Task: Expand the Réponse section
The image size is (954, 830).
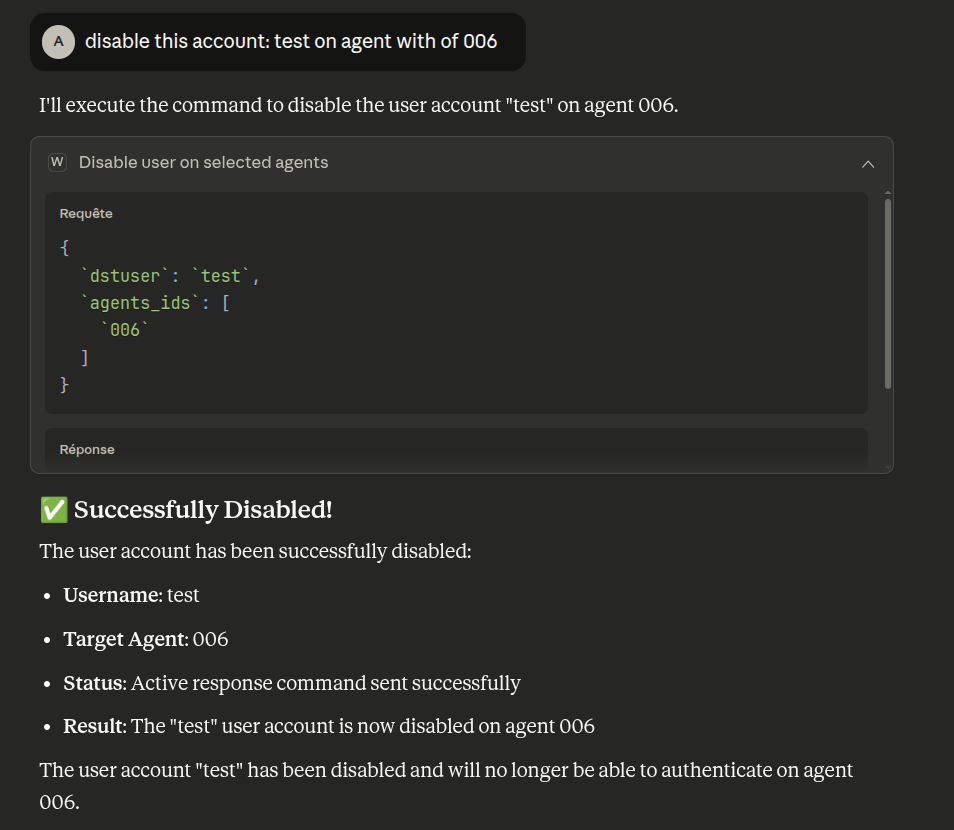Action: point(87,450)
